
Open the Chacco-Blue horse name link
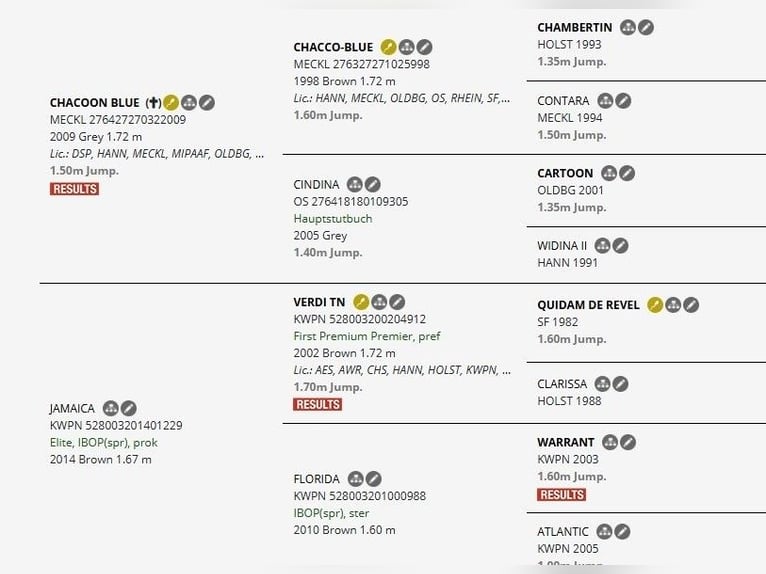[333, 47]
